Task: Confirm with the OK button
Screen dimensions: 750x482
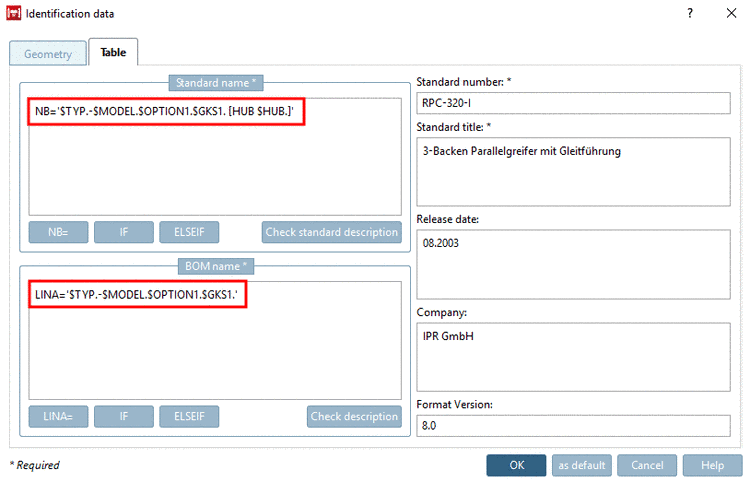Action: click(516, 465)
